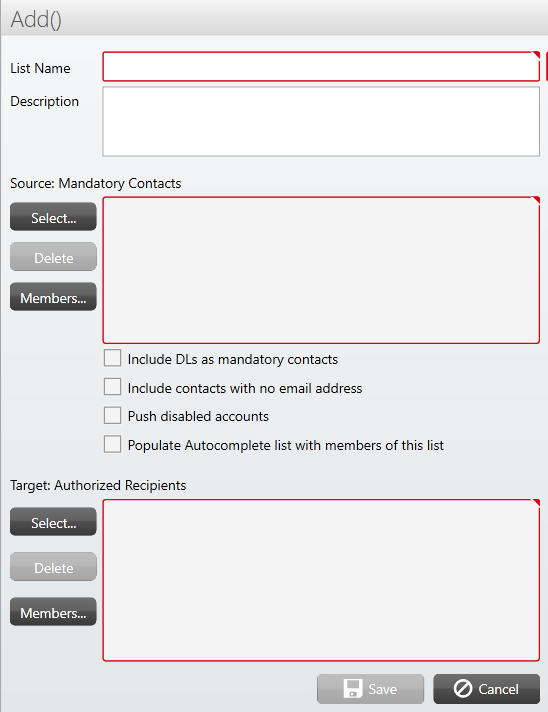The width and height of the screenshot is (548, 712).
Task: Click inside the Description text area
Action: 321,122
